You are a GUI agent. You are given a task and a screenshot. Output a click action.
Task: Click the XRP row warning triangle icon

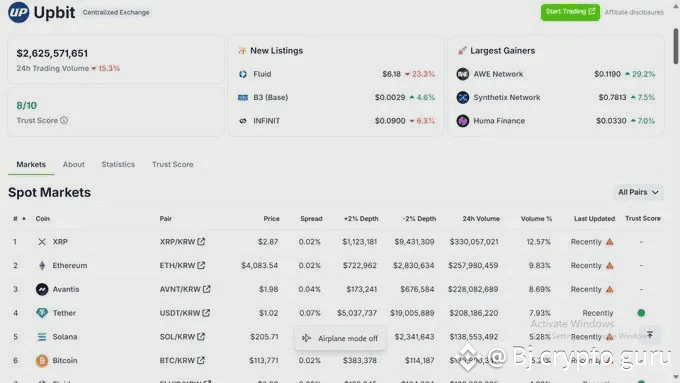(x=609, y=242)
